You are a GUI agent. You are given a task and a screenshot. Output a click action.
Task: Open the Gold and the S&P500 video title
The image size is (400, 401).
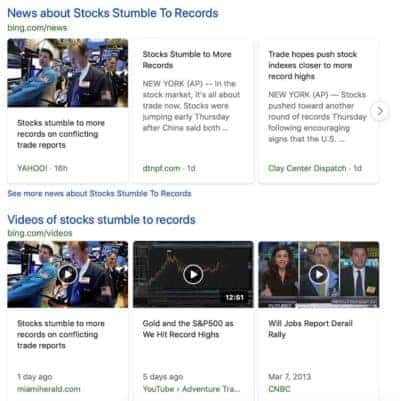tap(188, 329)
